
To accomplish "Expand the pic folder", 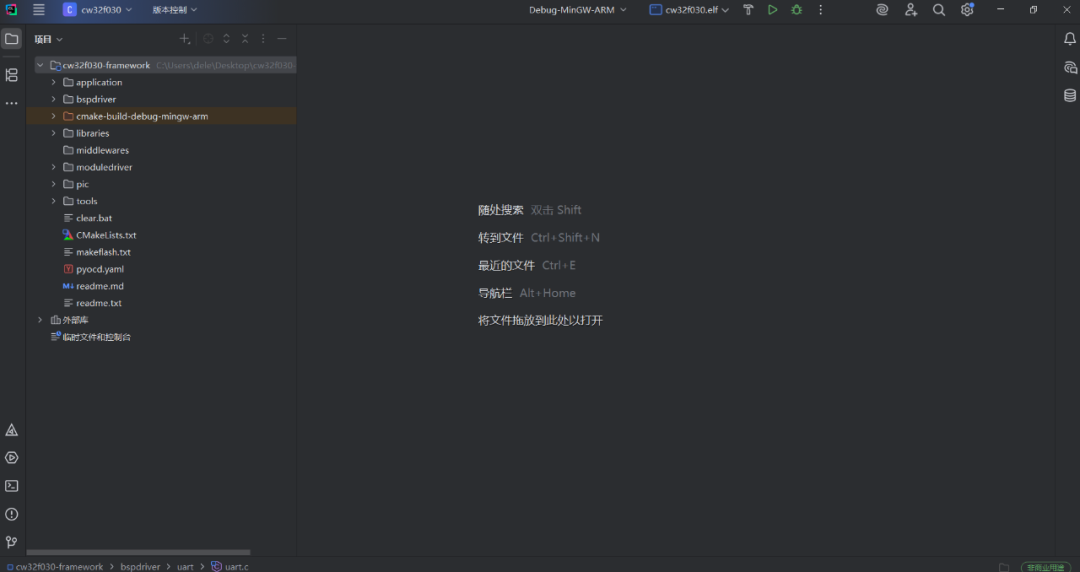I will 53,184.
